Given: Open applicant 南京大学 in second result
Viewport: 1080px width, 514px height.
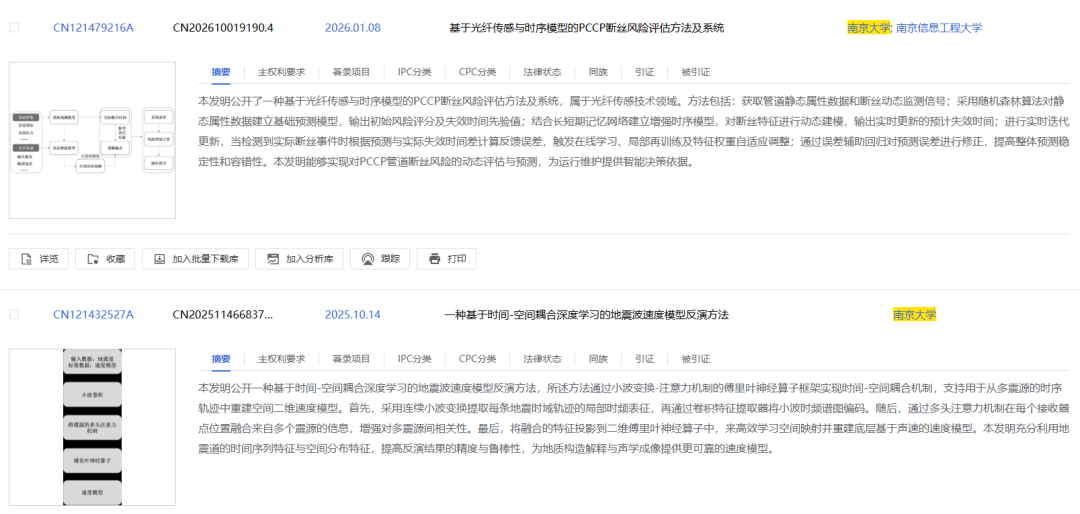Looking at the screenshot, I should (x=915, y=314).
